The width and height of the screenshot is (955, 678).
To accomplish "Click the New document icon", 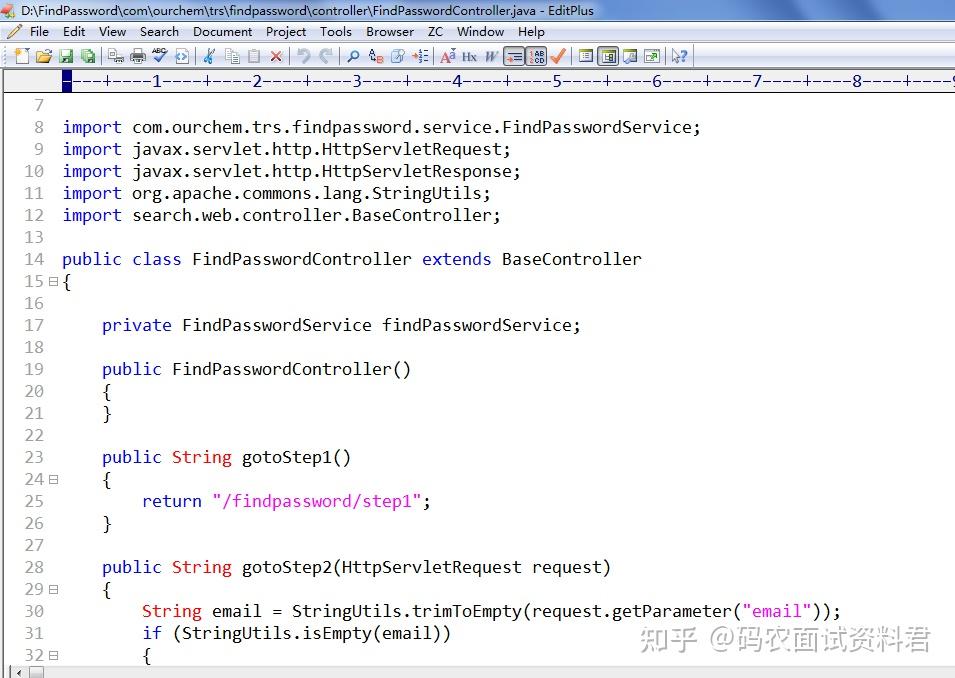I will pyautogui.click(x=22, y=56).
